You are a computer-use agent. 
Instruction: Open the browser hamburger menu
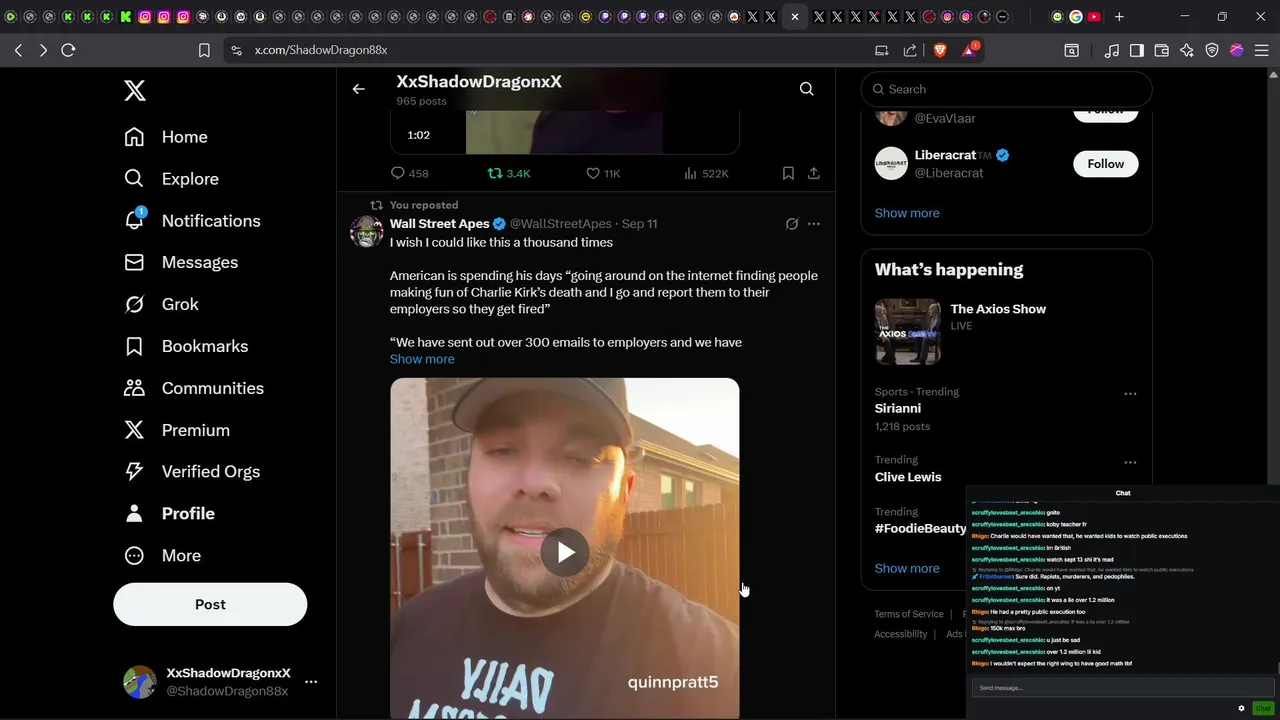click(1262, 50)
